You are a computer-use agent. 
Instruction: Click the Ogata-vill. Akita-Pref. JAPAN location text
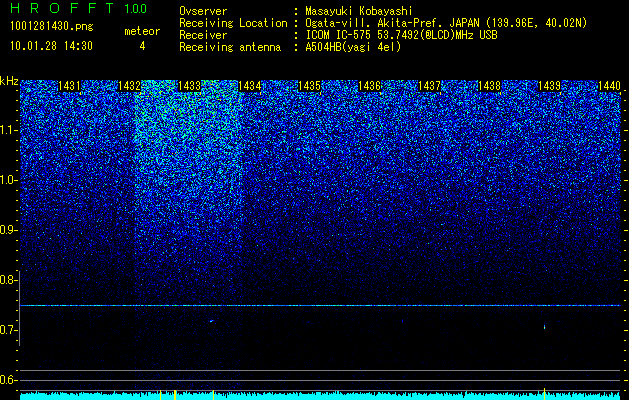446,23
